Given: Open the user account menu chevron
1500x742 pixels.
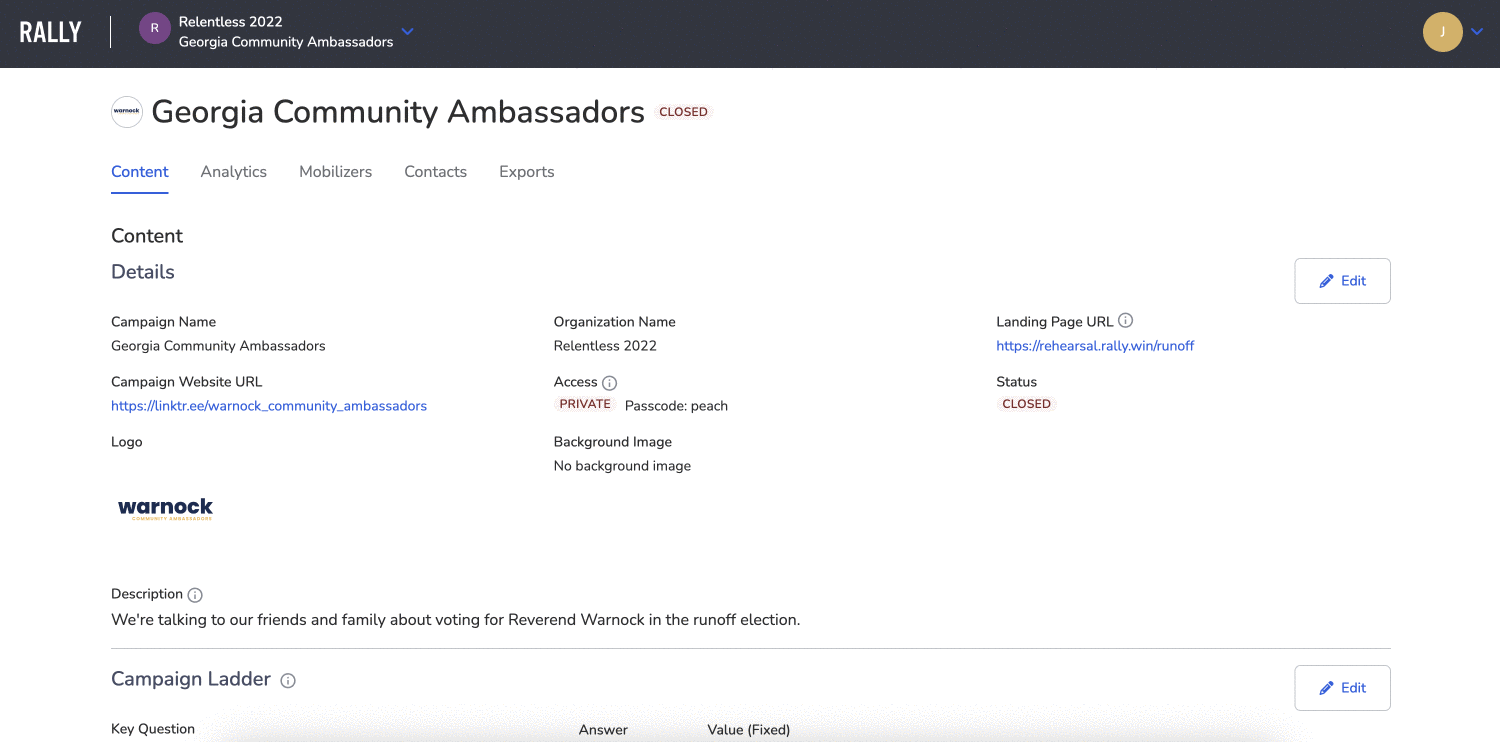Looking at the screenshot, I should tap(1477, 32).
